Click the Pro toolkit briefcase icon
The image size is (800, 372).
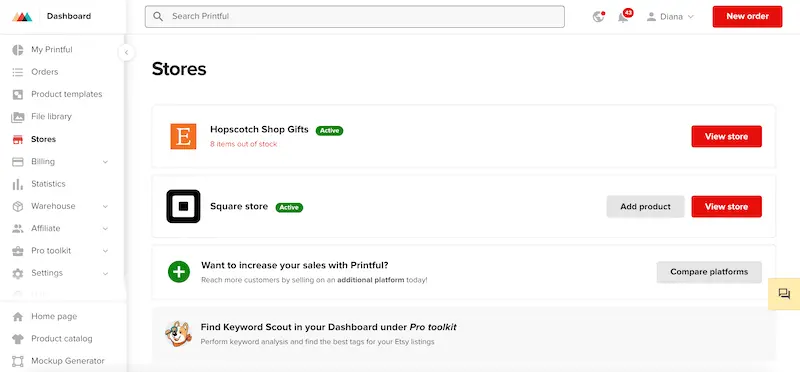(18, 251)
